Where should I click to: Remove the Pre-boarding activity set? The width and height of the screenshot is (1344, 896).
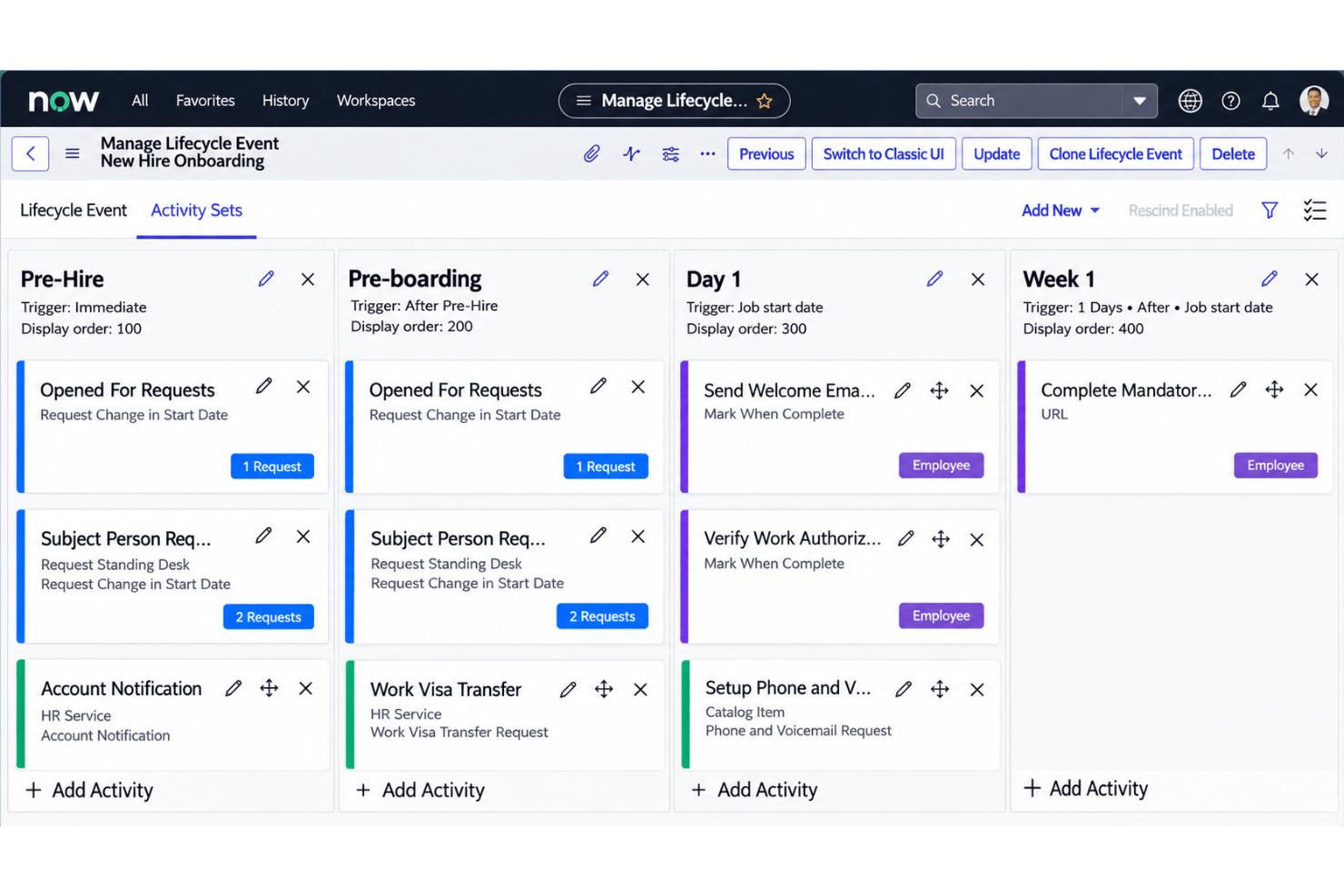642,279
